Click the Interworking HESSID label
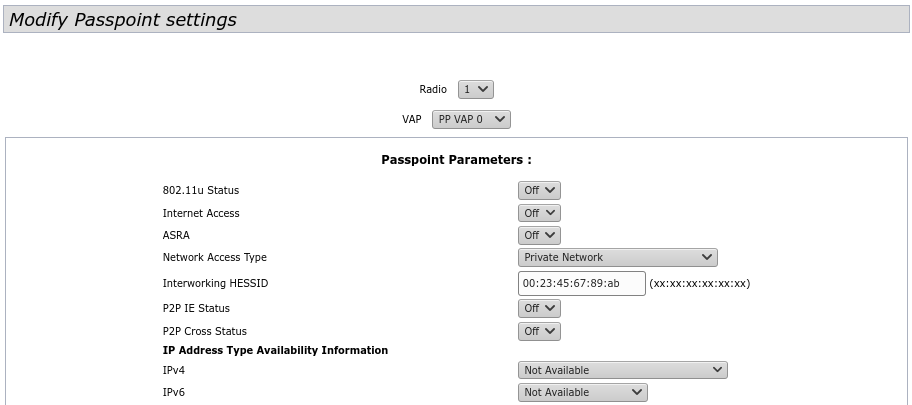This screenshot has height=405, width=912. point(215,283)
